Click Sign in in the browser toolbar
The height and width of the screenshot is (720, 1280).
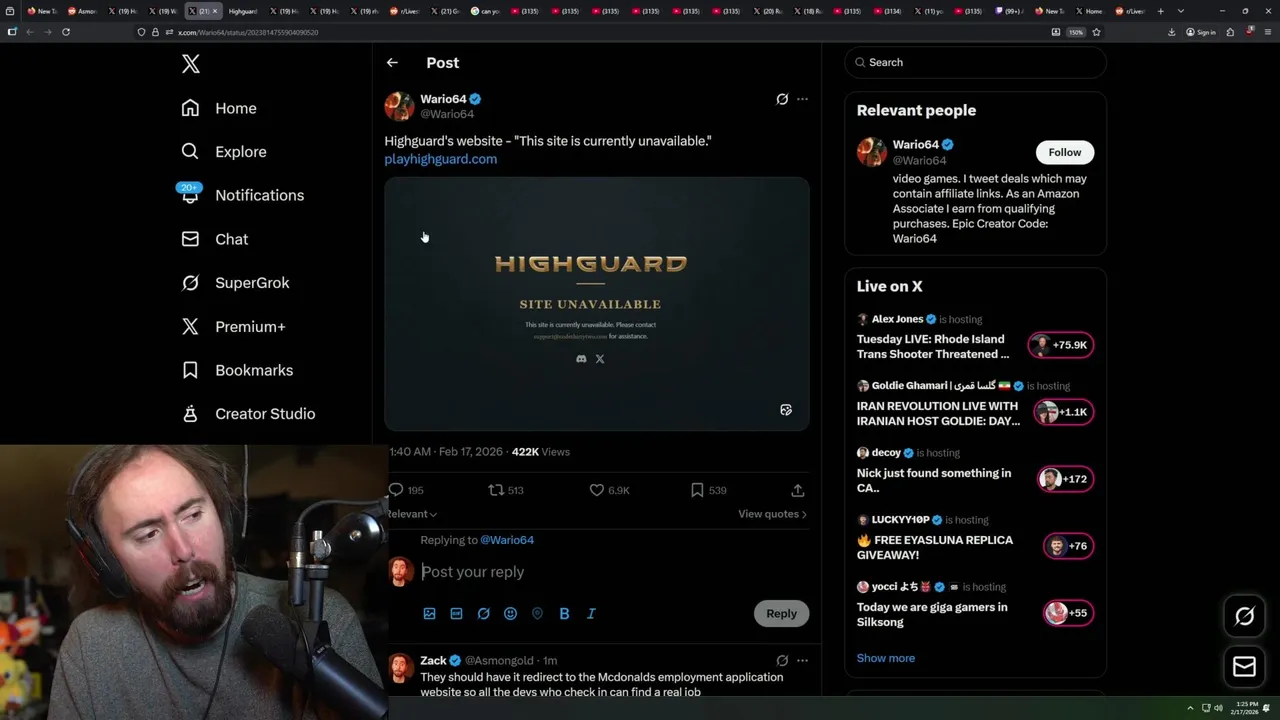(1201, 32)
